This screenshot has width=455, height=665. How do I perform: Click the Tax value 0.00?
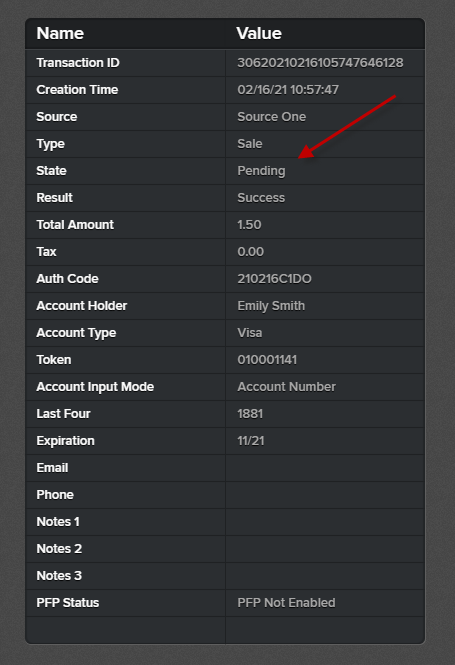[x=251, y=252]
